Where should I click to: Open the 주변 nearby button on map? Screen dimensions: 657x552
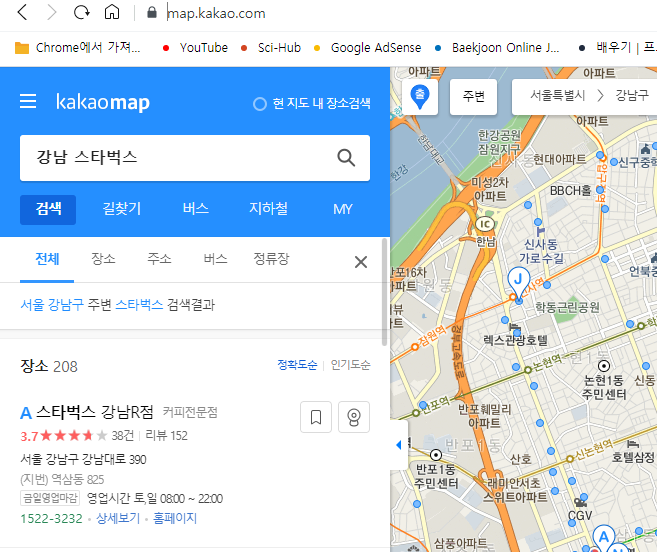(x=473, y=97)
